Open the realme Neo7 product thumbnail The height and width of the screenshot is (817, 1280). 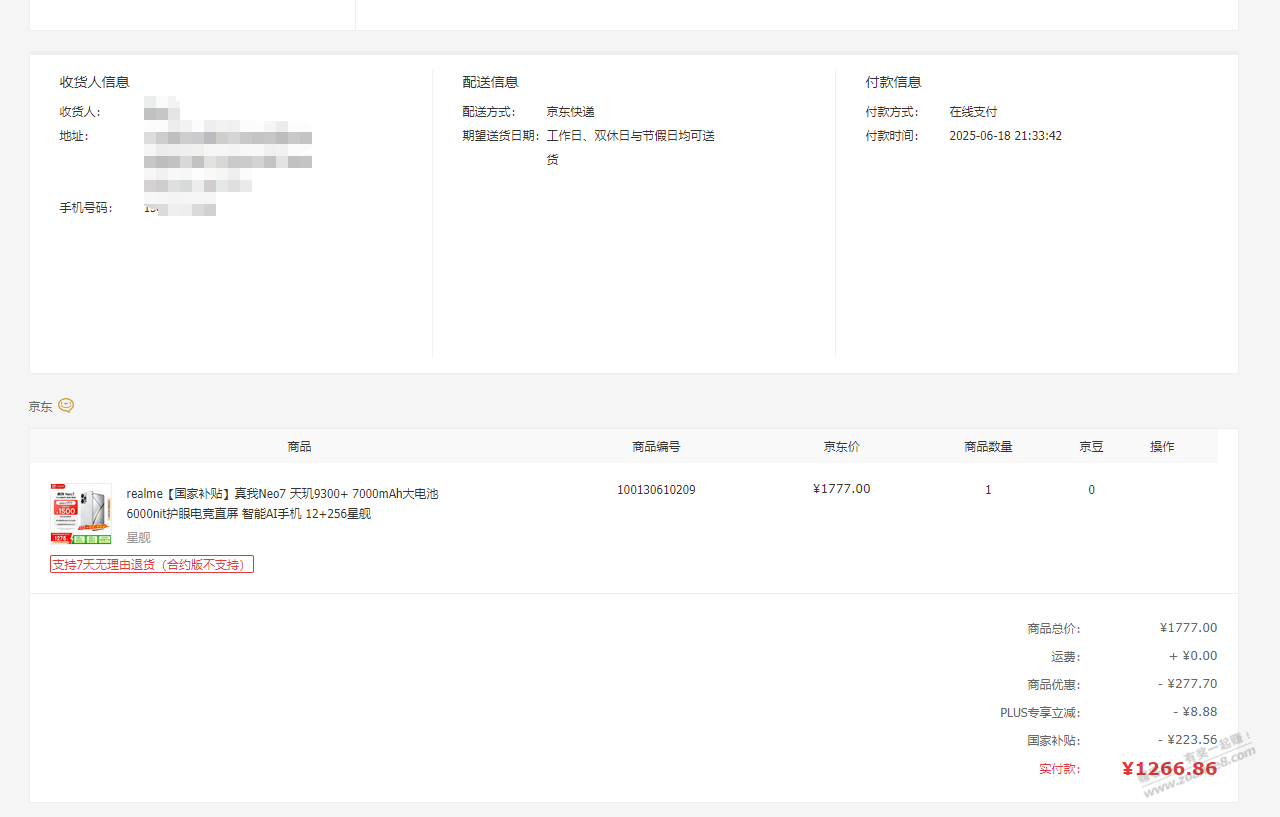[81, 514]
